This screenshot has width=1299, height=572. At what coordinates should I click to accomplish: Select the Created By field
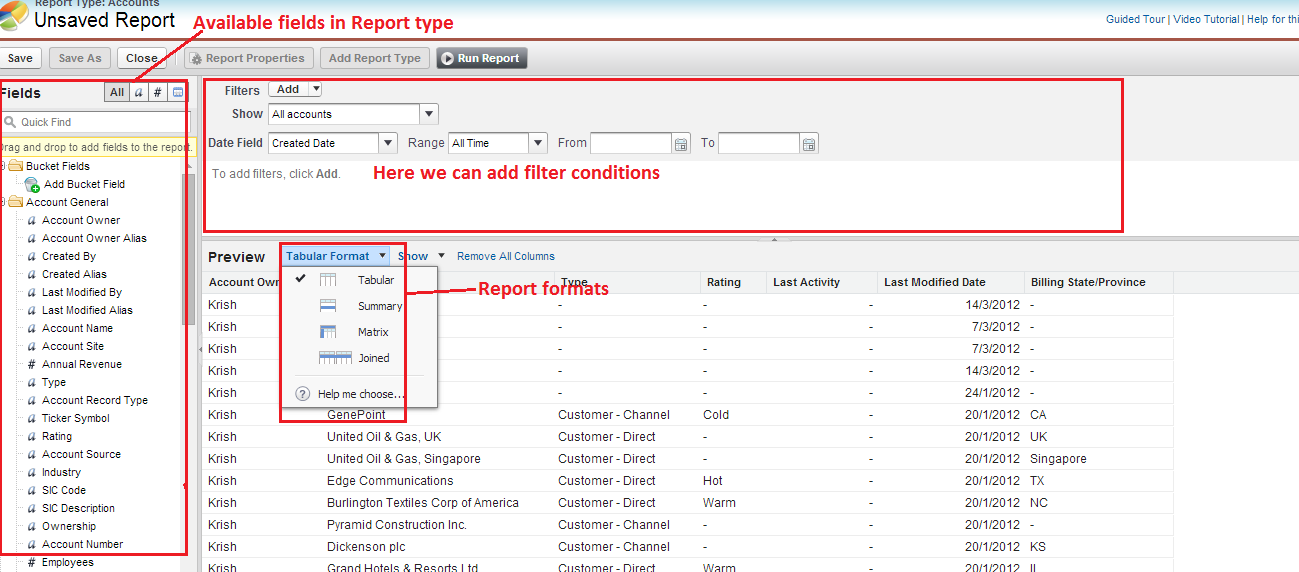[x=69, y=256]
